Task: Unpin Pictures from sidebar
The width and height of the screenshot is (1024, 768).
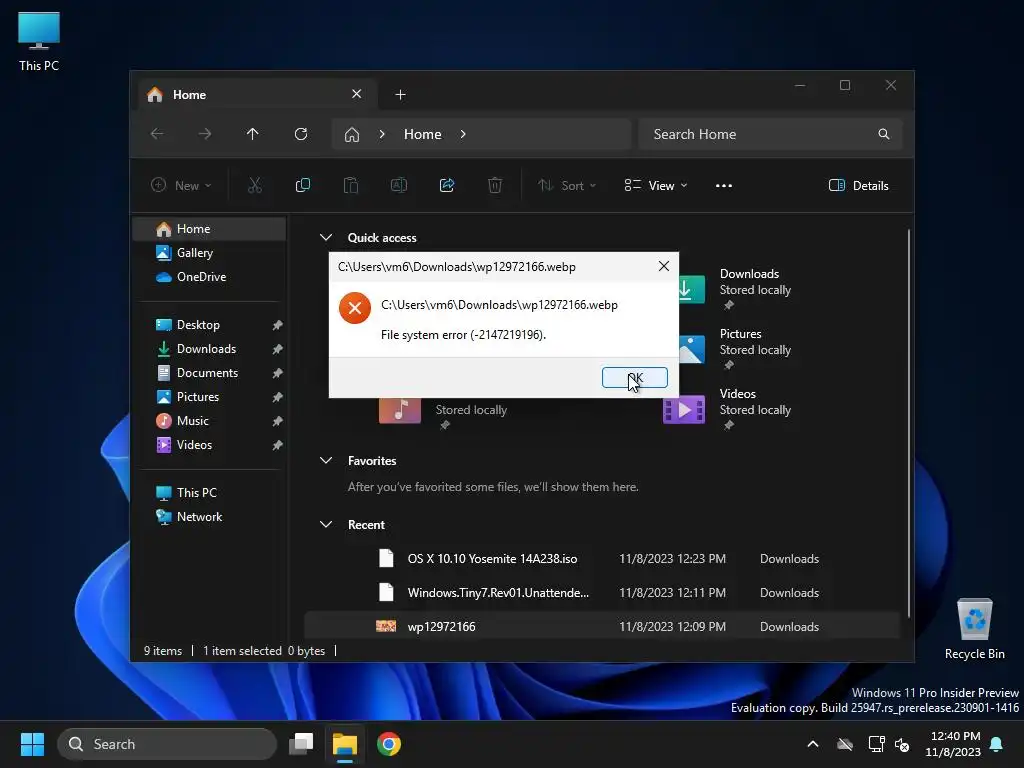Action: tap(278, 397)
